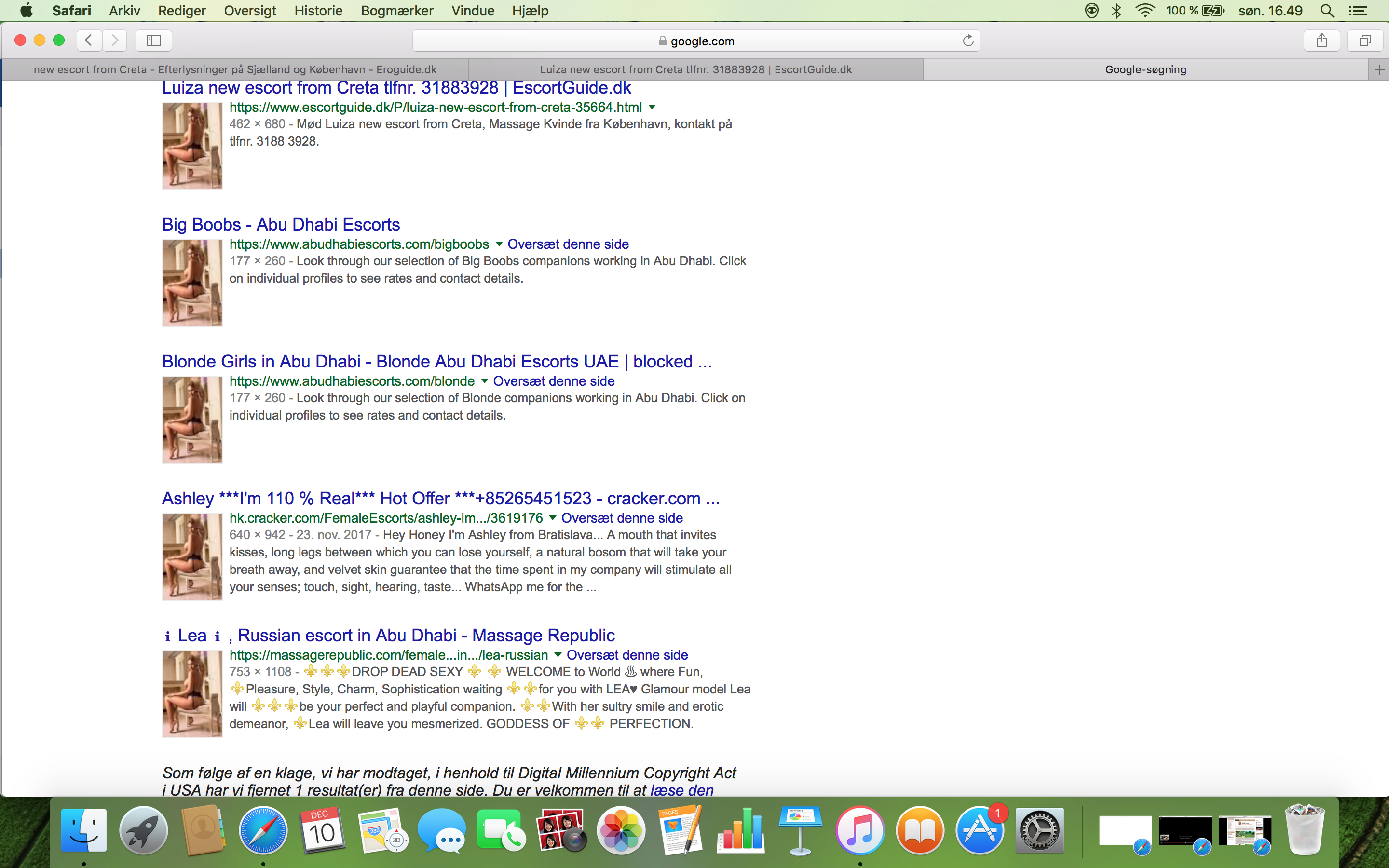Open the Trash in the Dock
The height and width of the screenshot is (868, 1389).
pos(1305,829)
